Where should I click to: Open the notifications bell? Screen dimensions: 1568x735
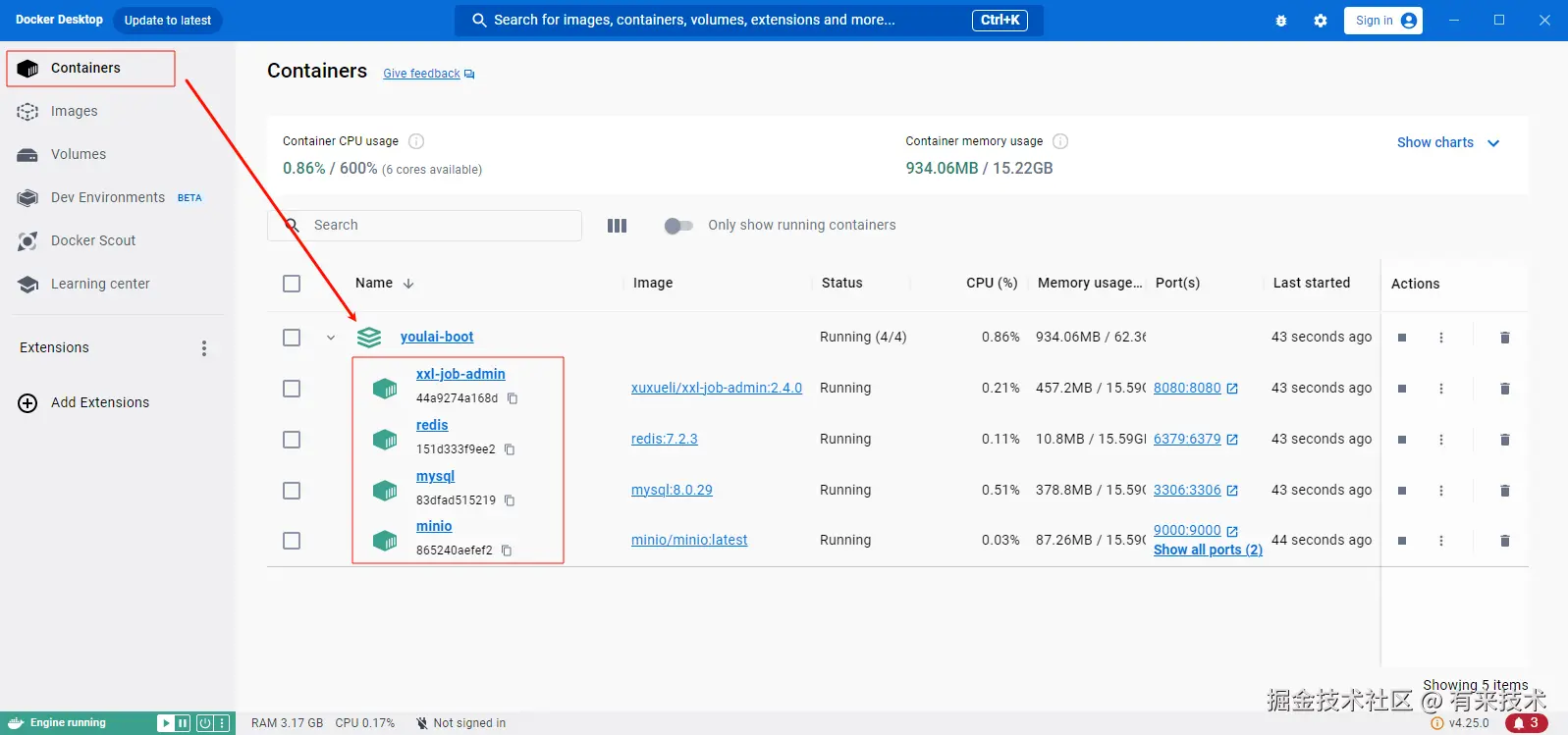[x=1527, y=723]
